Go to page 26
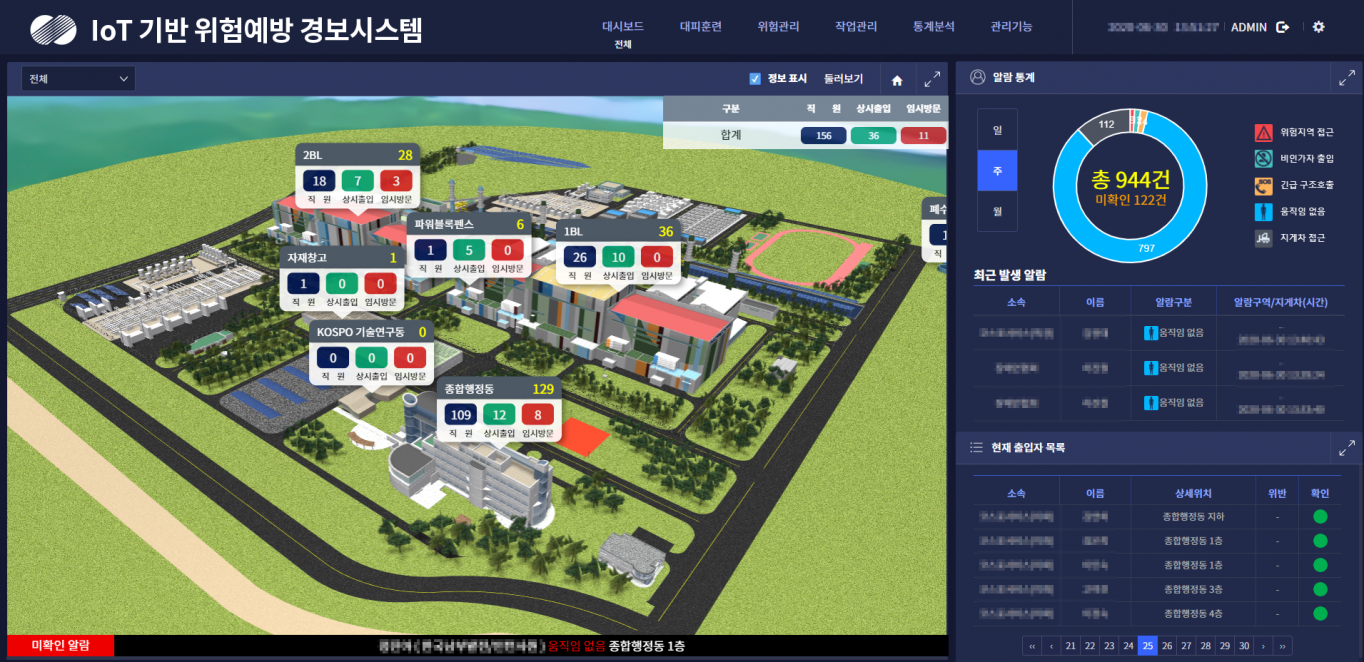 pyautogui.click(x=1167, y=646)
